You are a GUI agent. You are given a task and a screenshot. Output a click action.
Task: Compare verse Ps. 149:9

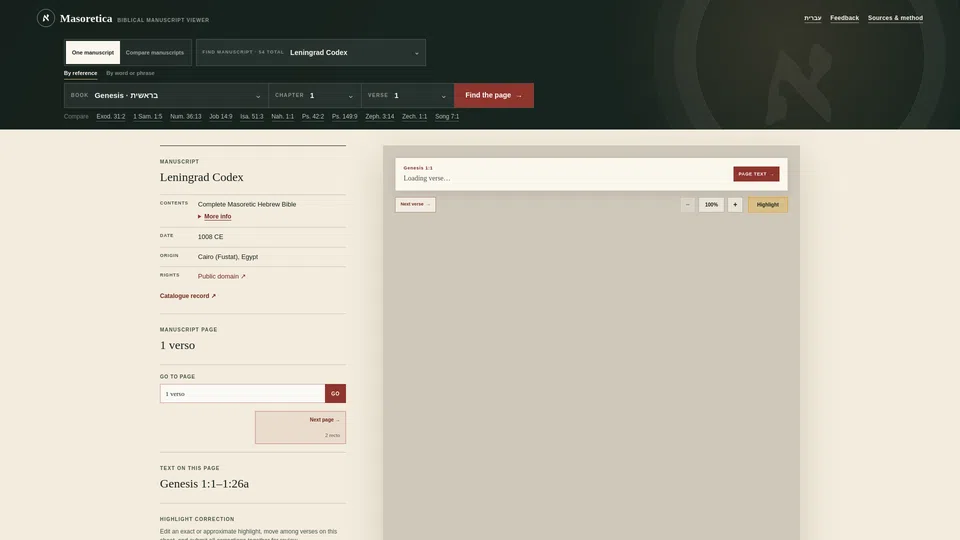(345, 116)
